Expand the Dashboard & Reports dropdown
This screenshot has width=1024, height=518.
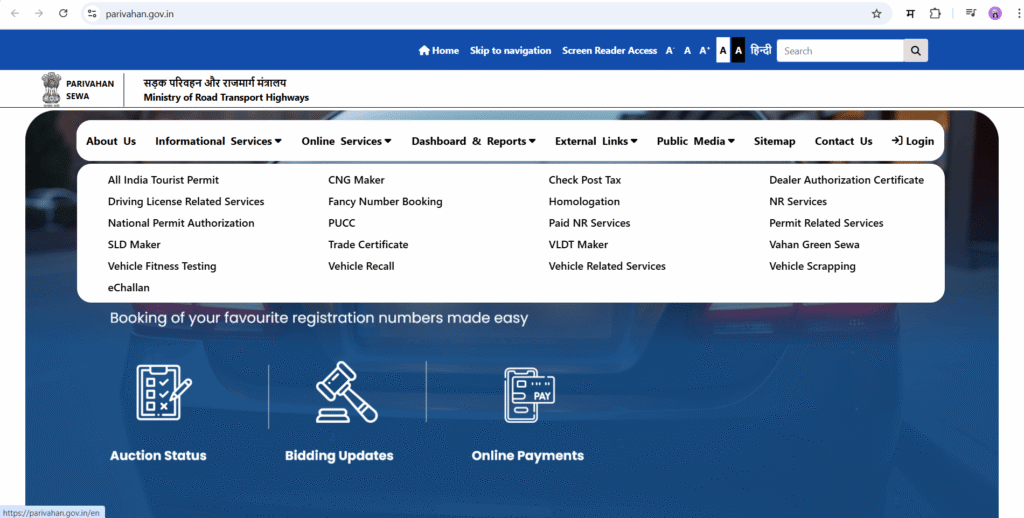[473, 141]
